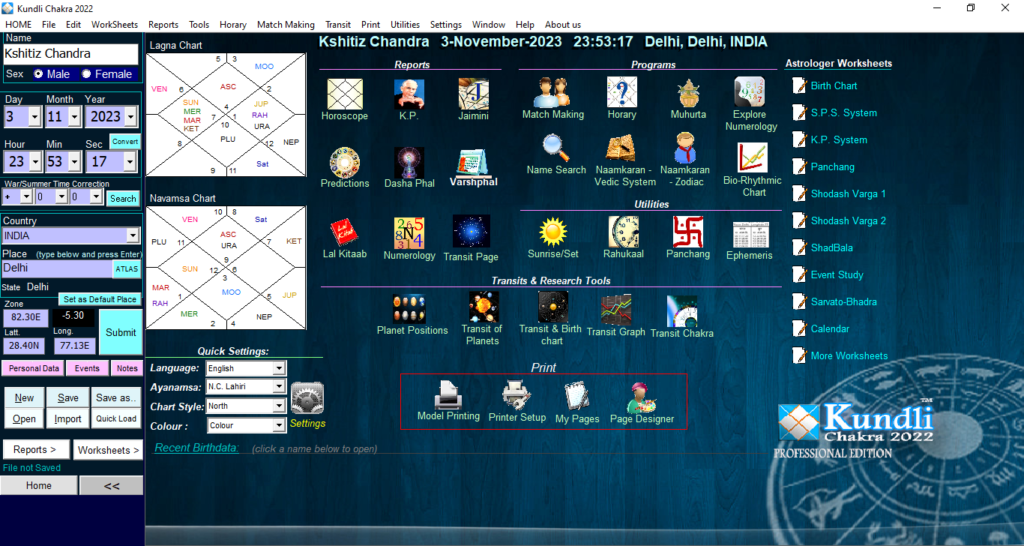Screen dimensions: 1024x546
Task: Open the Birth Chart worksheet link
Action: [x=833, y=86]
